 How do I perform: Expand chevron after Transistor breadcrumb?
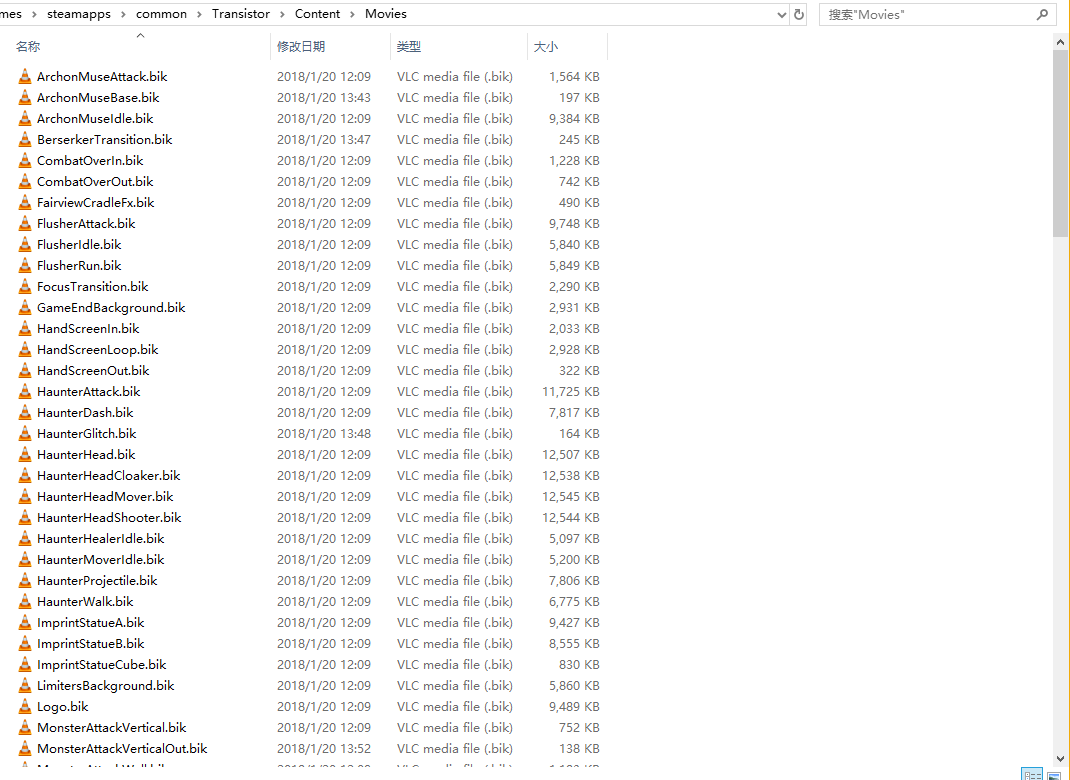(283, 14)
